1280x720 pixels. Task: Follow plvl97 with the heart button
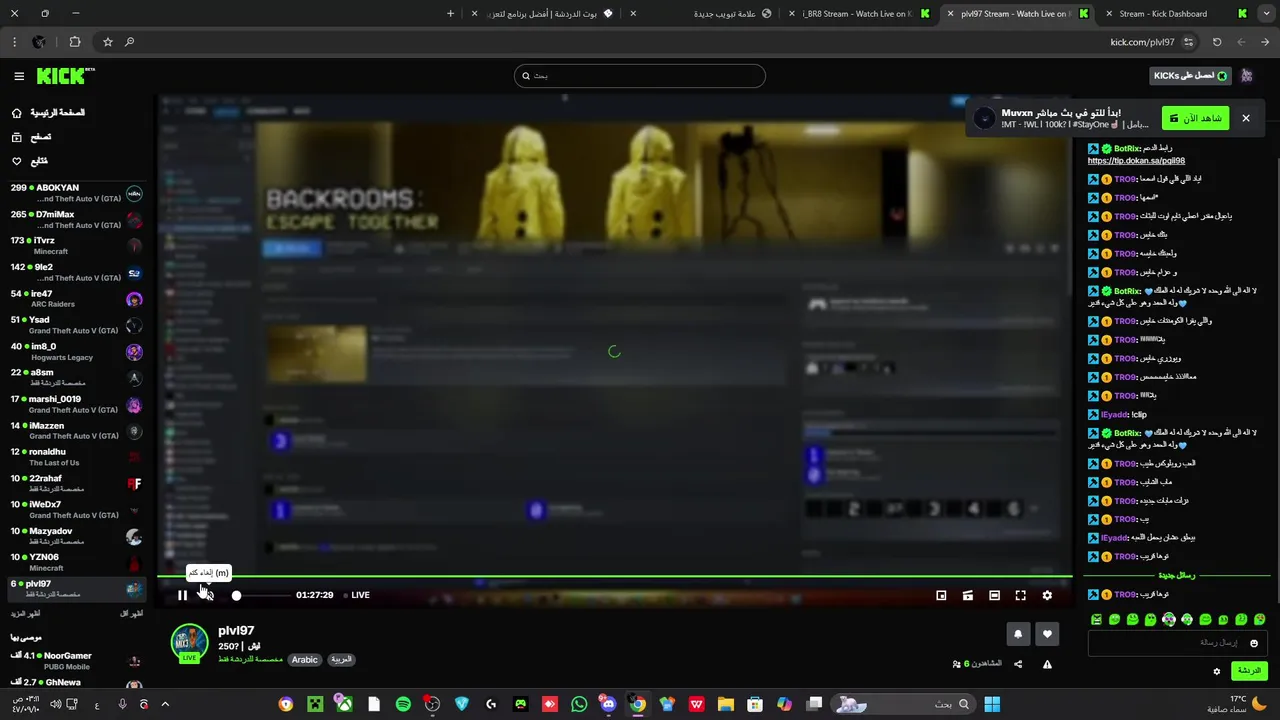coord(1047,633)
